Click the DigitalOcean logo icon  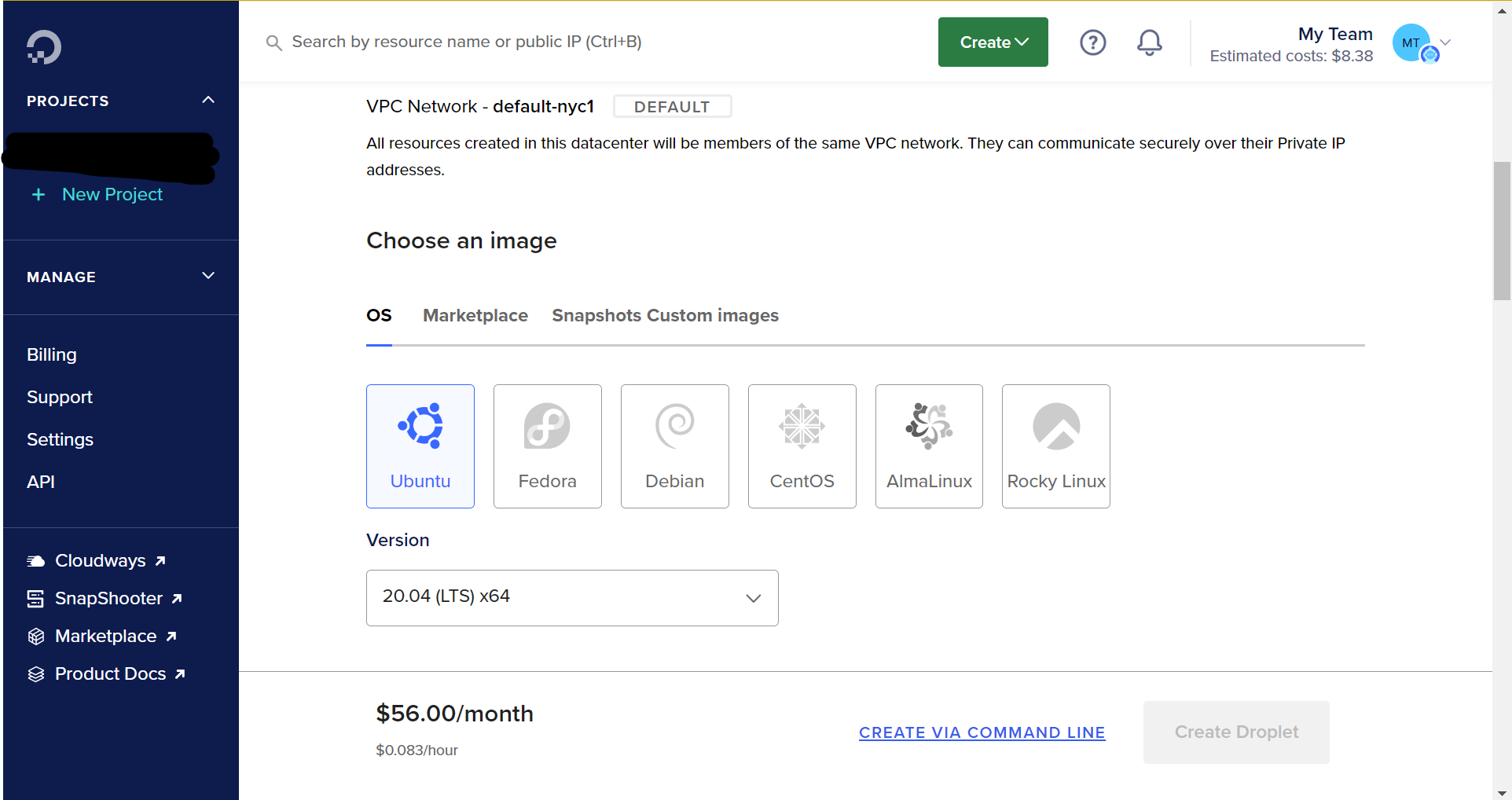tap(44, 47)
